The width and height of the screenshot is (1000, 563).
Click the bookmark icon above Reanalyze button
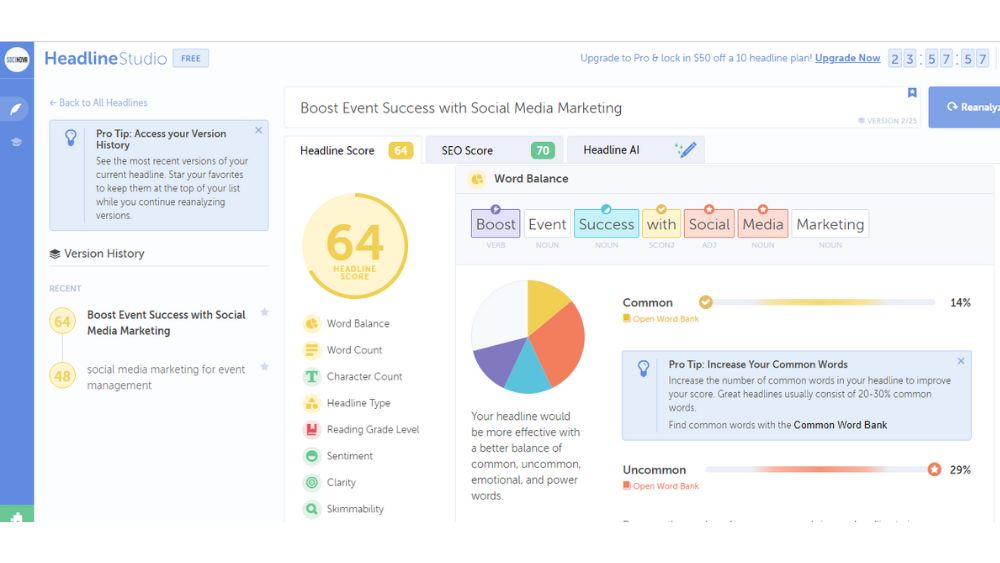[912, 93]
